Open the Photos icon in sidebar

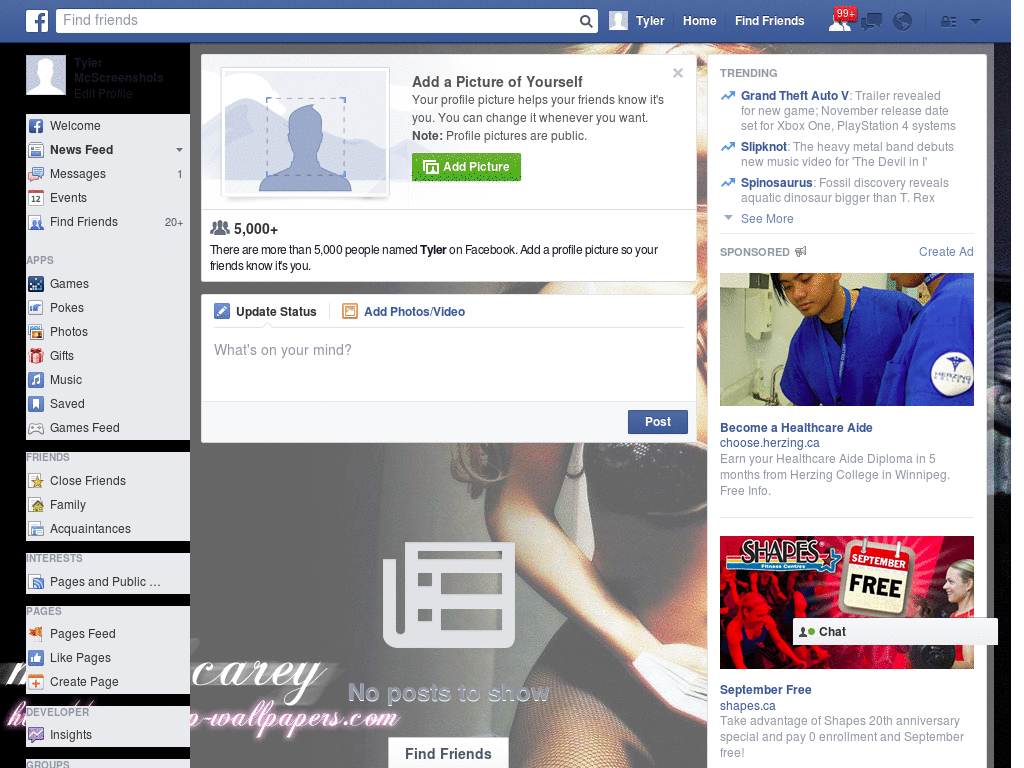coord(36,332)
